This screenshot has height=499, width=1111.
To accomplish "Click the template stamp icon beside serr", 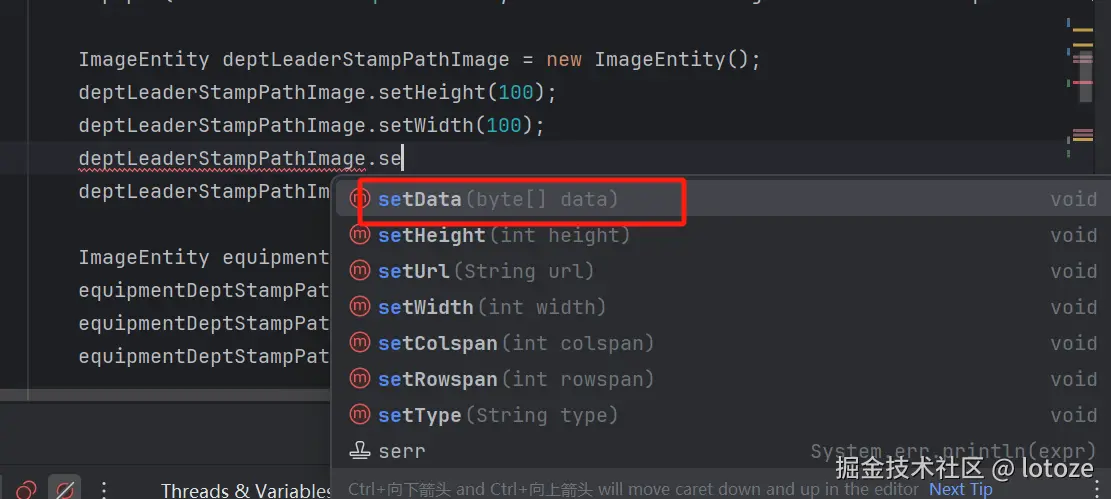I will click(359, 451).
